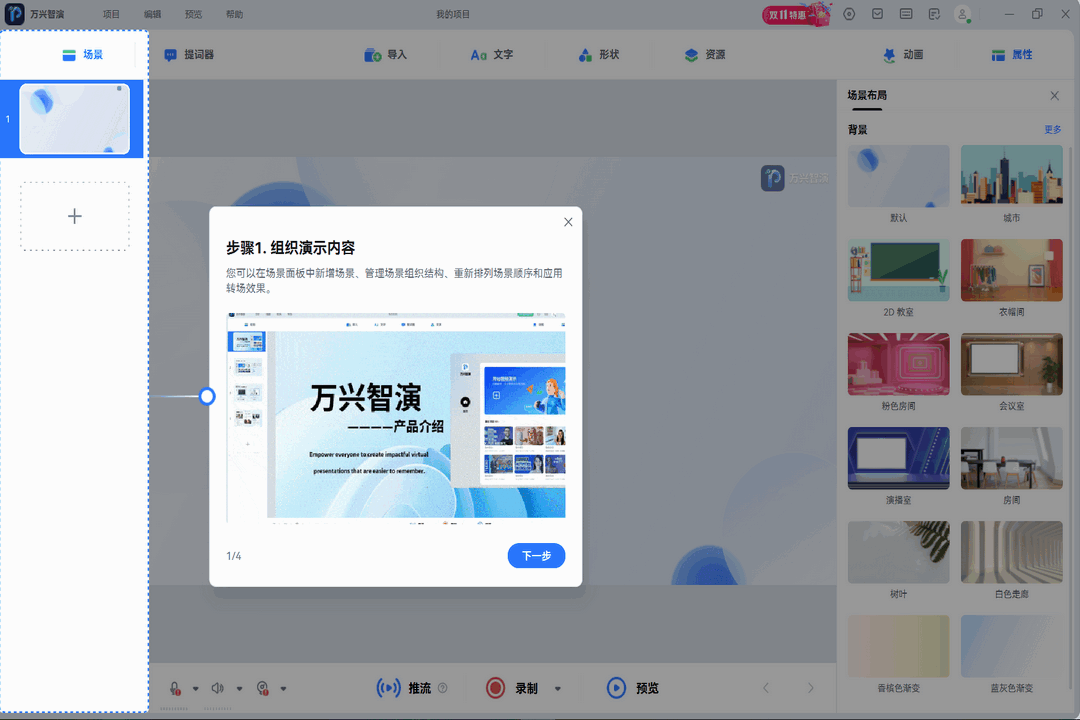Select the 形状 shapes tool
This screenshot has height=720, width=1080.
(599, 54)
